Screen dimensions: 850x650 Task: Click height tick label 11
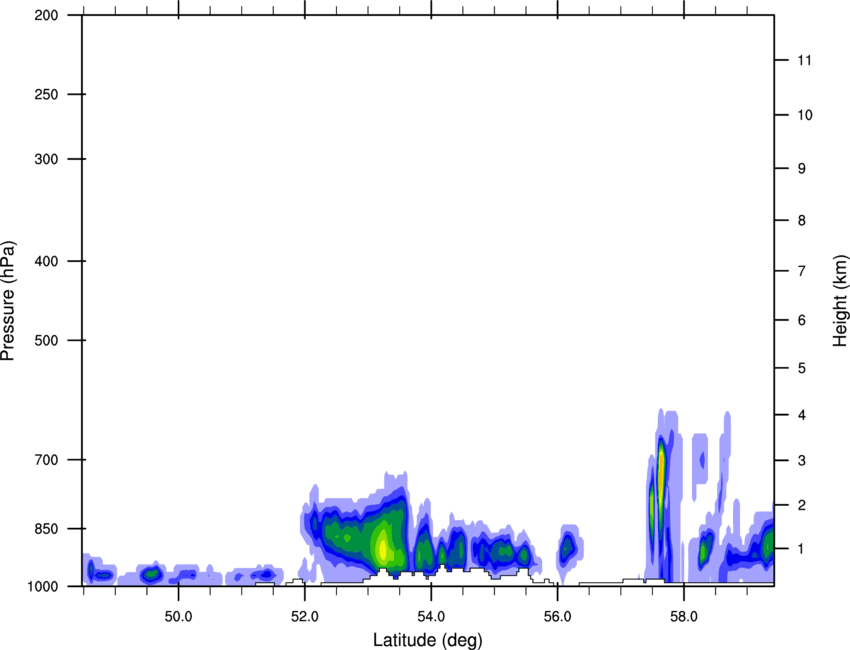pos(804,60)
